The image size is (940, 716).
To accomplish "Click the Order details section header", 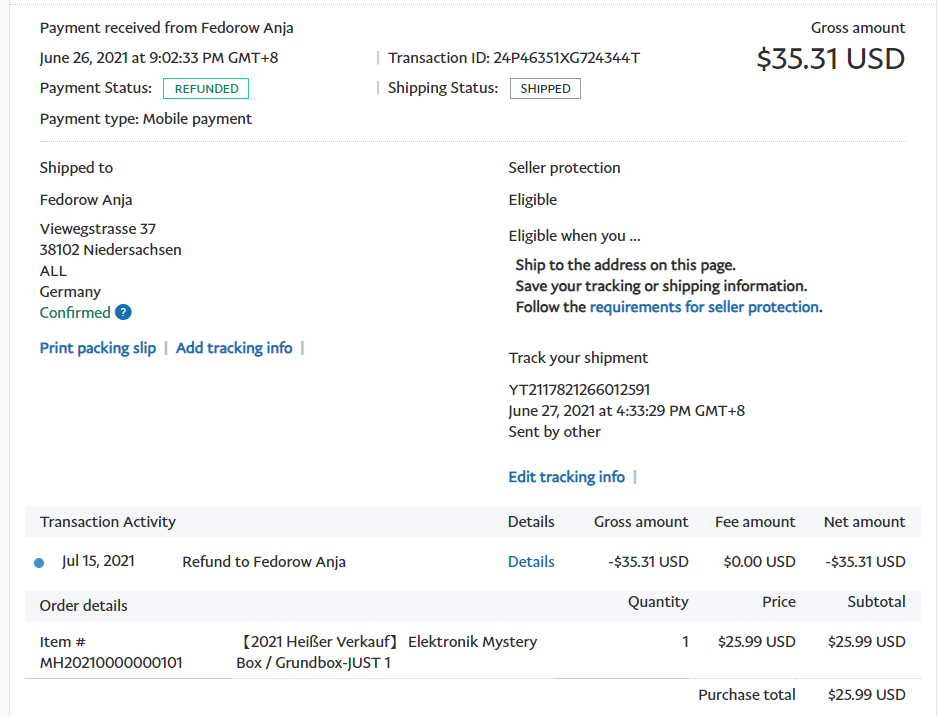I will coord(84,606).
